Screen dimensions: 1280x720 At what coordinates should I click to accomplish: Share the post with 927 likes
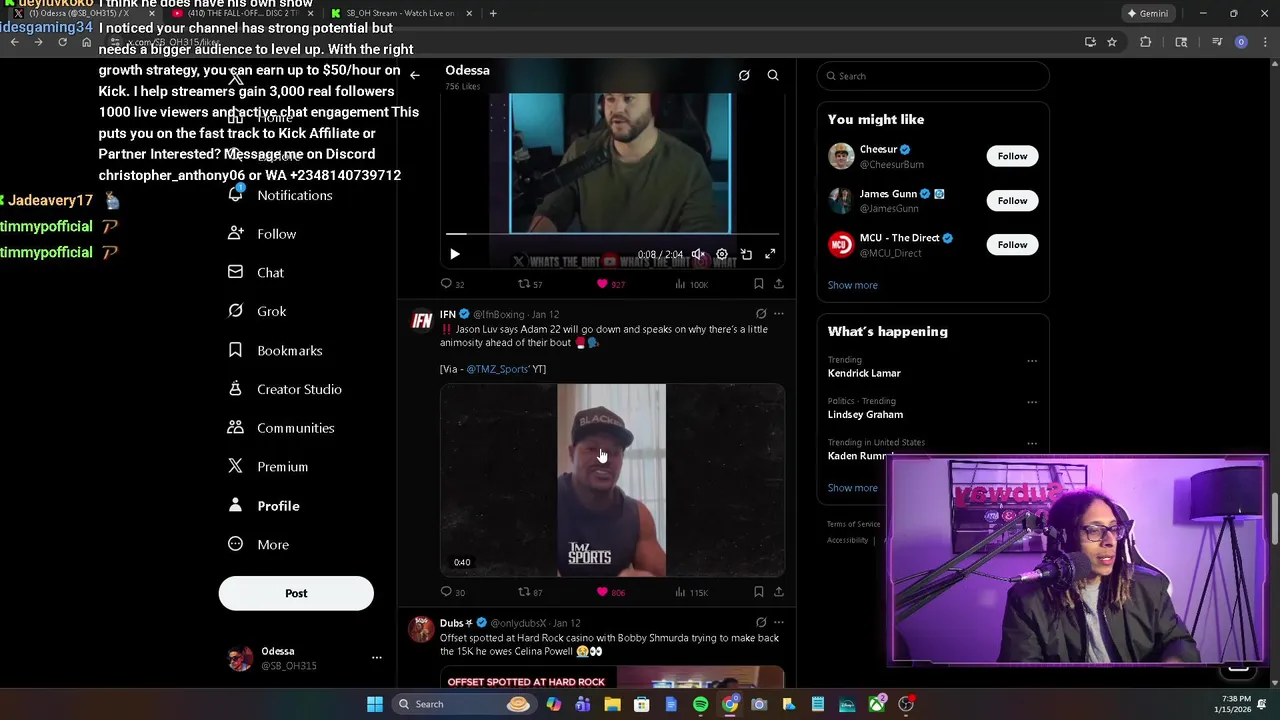(x=779, y=284)
